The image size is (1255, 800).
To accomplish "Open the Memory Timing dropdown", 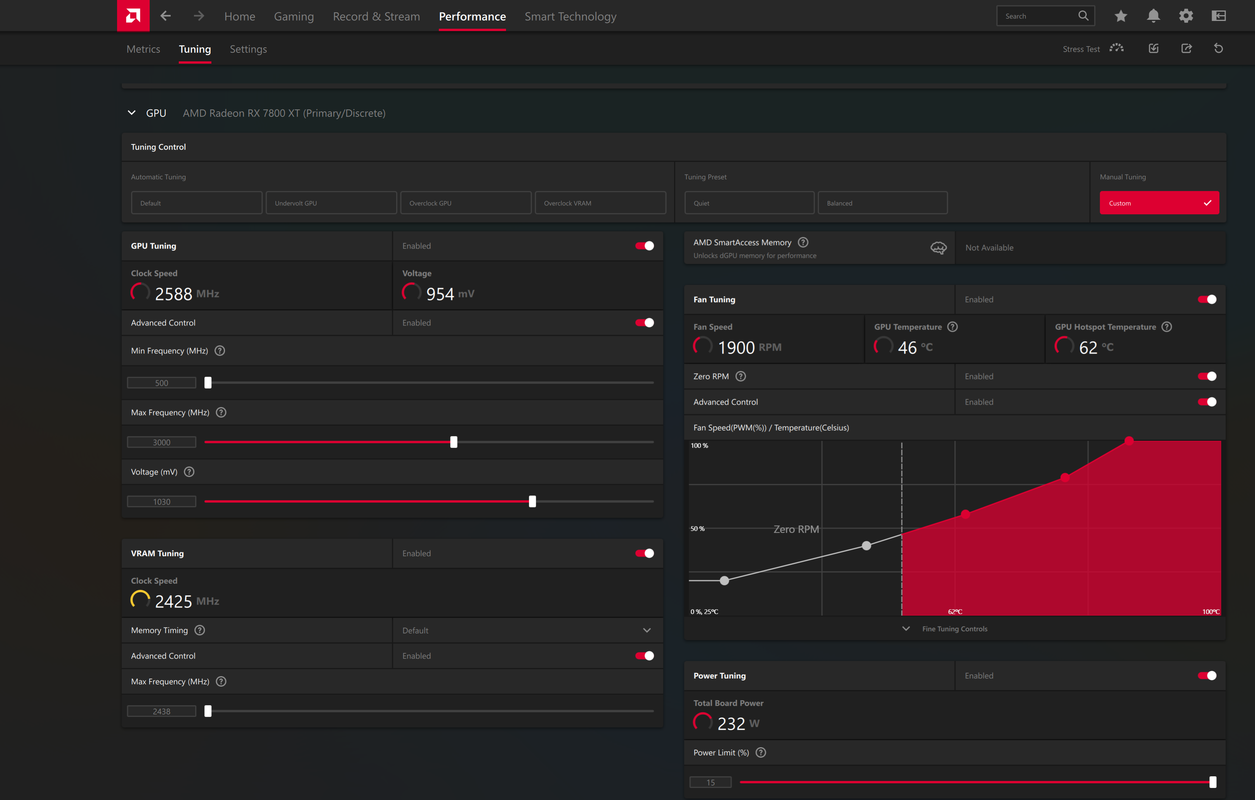I will click(527, 631).
